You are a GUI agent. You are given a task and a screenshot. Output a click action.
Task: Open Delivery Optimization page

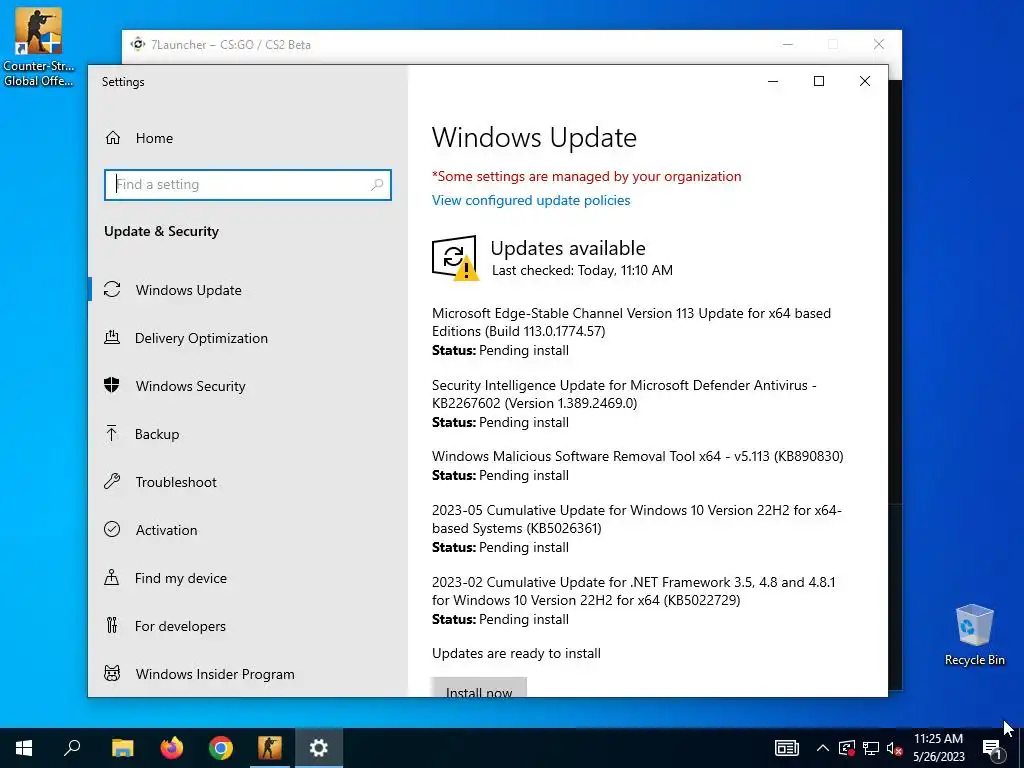pyautogui.click(x=248, y=338)
